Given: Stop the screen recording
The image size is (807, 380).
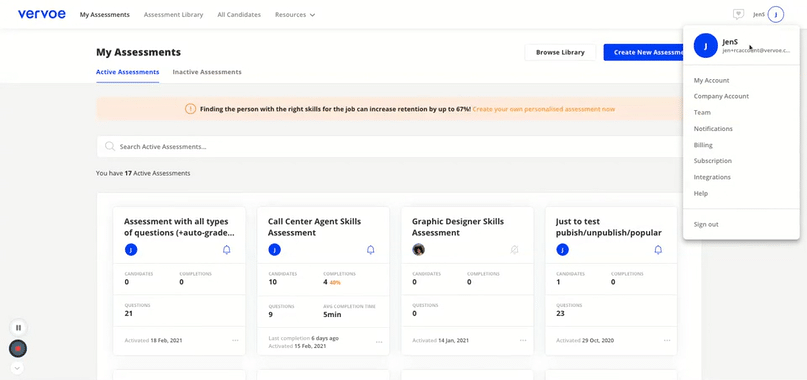Looking at the screenshot, I should point(18,349).
